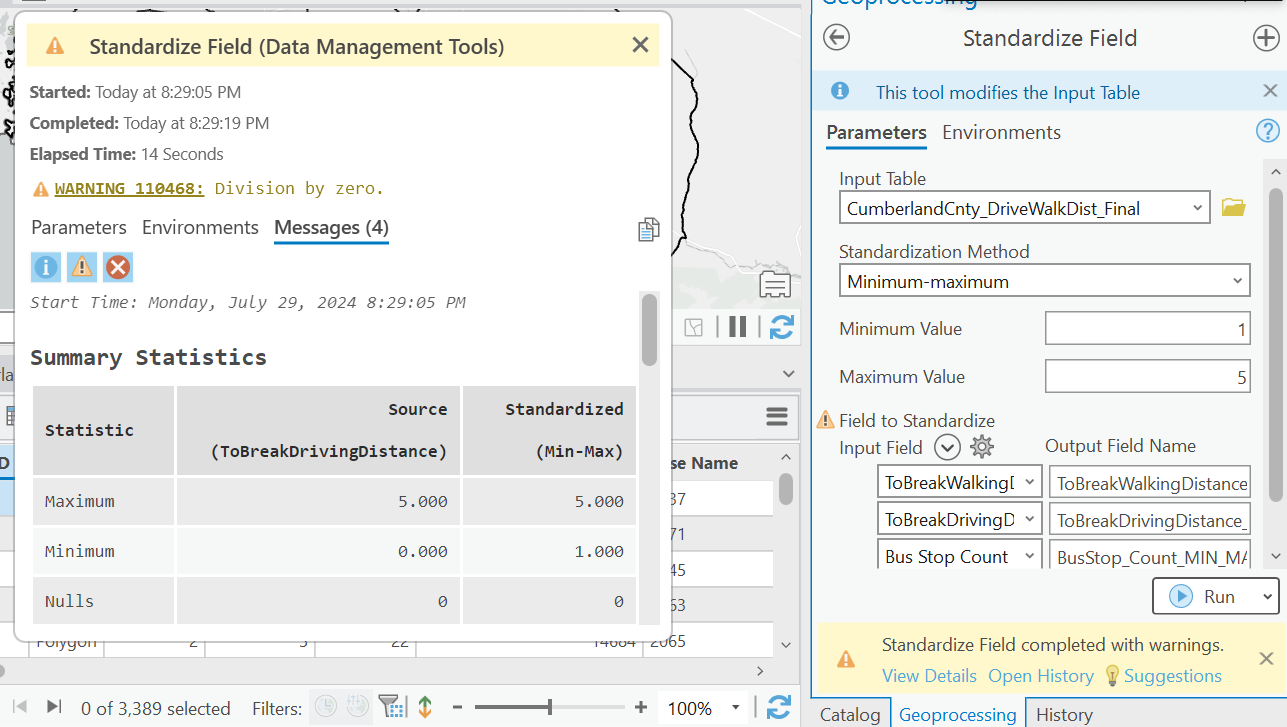Image resolution: width=1287 pixels, height=727 pixels.
Task: Open tool help question mark icon
Action: click(1267, 131)
